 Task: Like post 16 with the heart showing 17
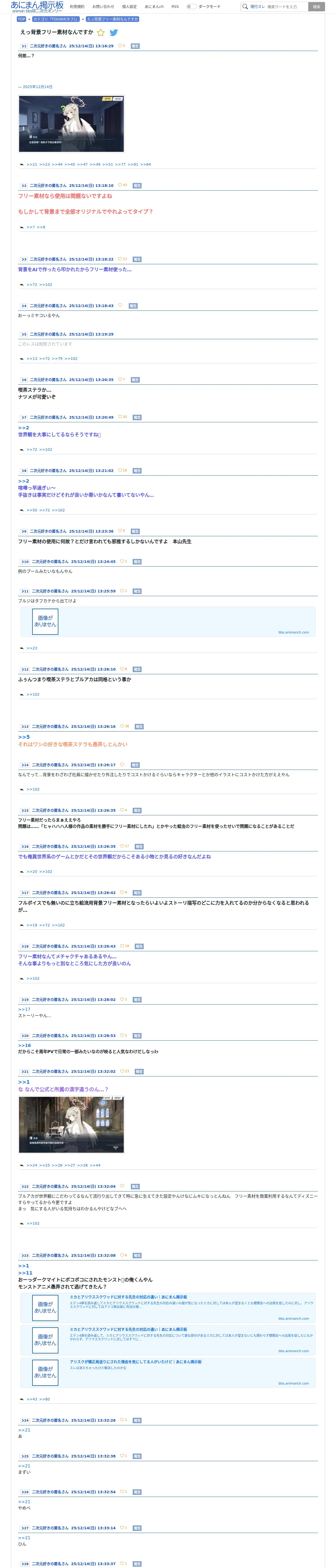(x=122, y=846)
